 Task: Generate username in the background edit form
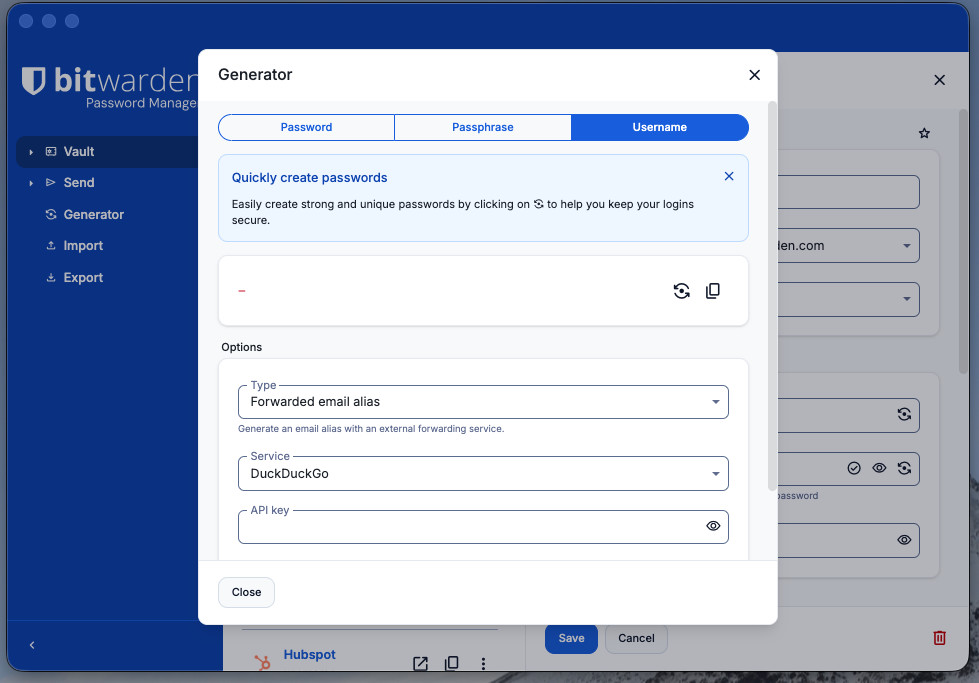click(x=904, y=415)
